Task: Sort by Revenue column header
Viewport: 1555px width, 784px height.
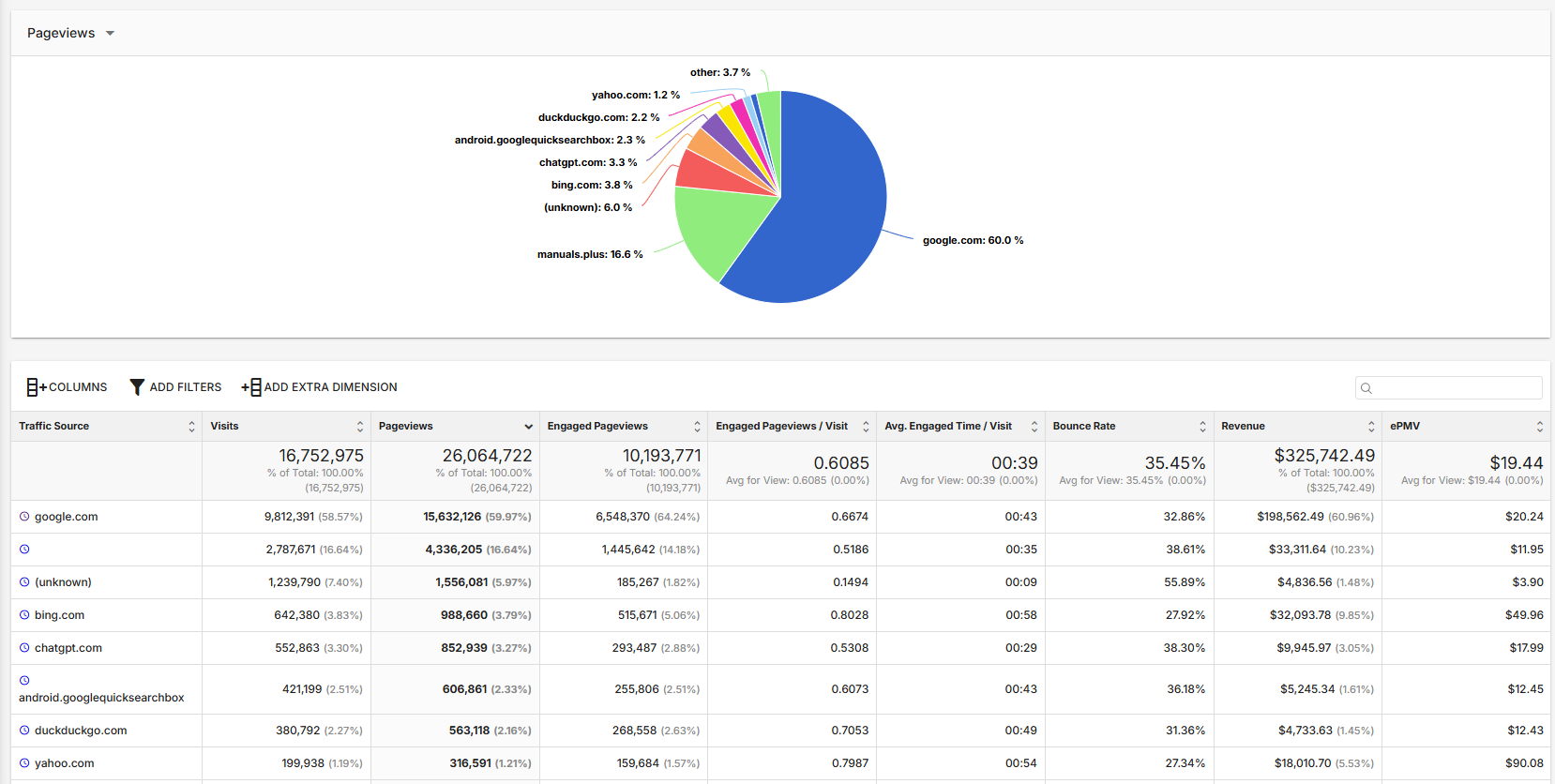Action: (x=1243, y=426)
